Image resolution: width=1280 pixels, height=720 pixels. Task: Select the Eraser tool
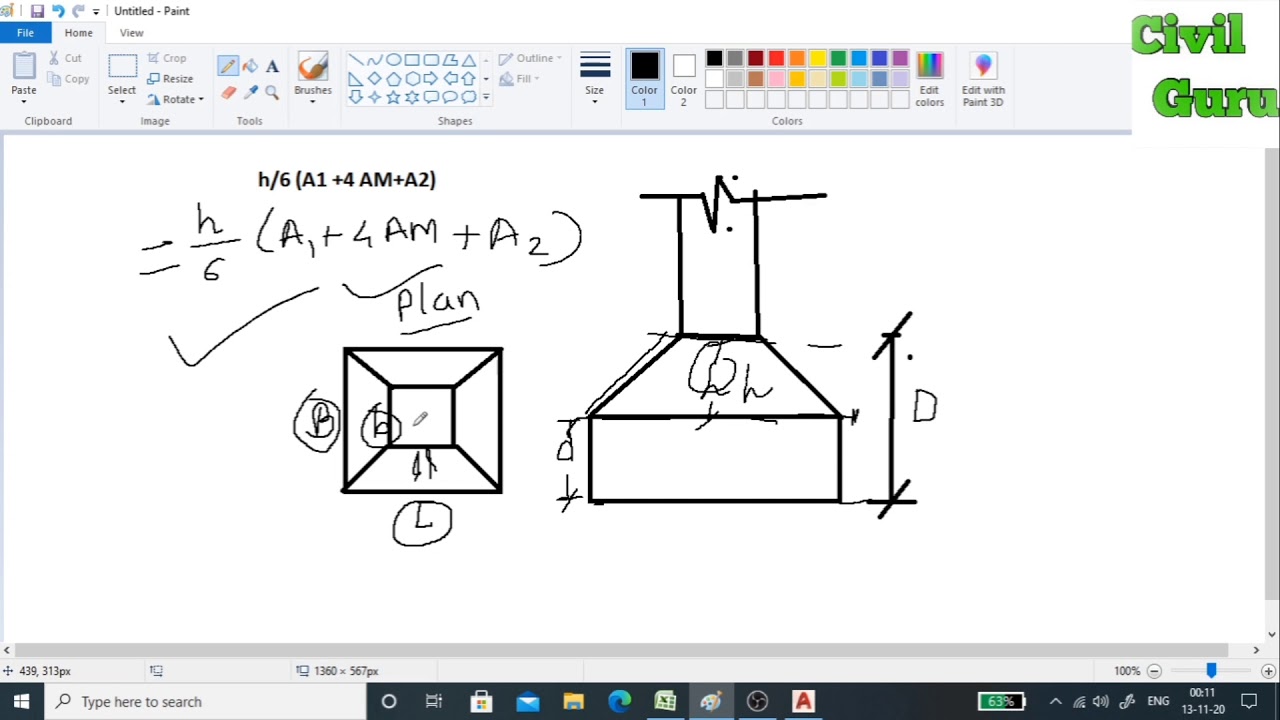click(228, 92)
